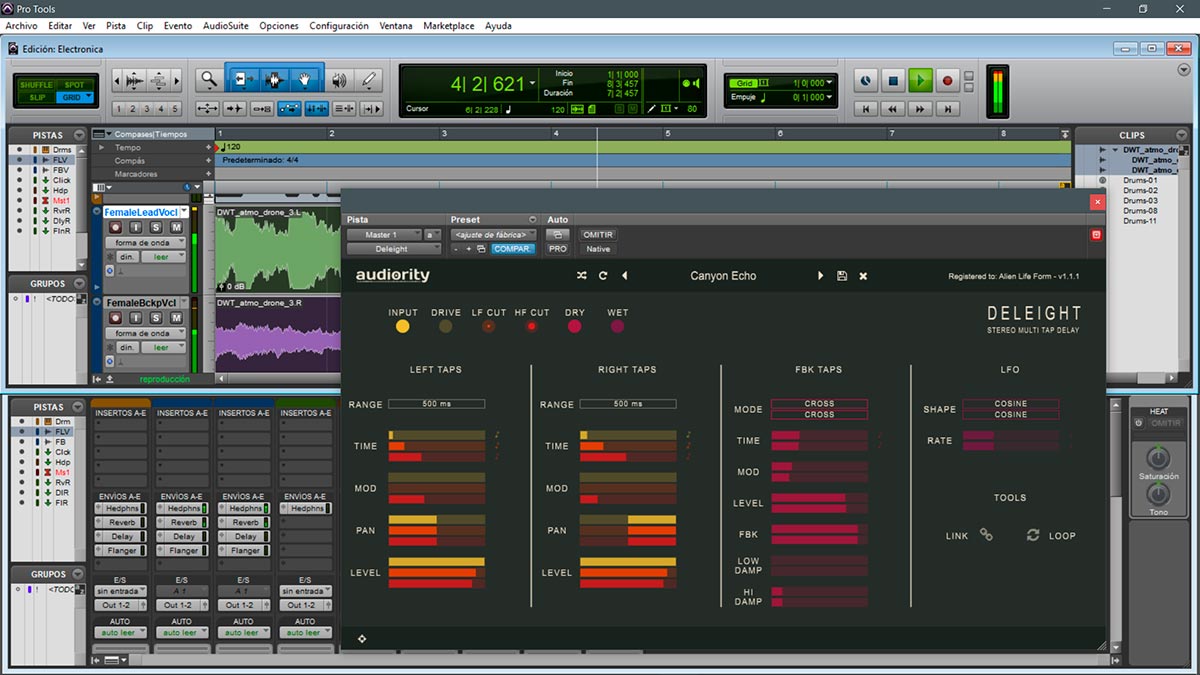Adjust the INPUT knob in Deleight
Screen dimensions: 1200x675
[403, 326]
